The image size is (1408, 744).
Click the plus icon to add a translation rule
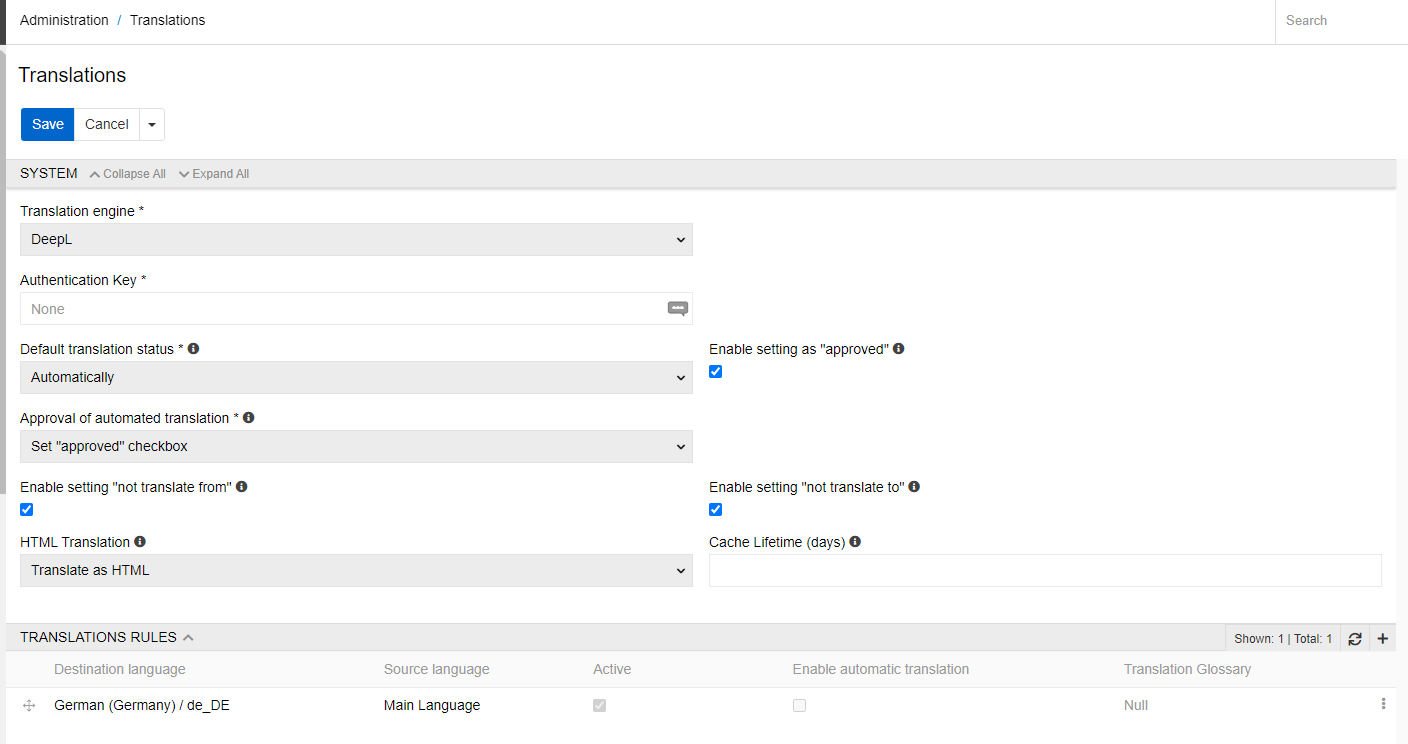(x=1383, y=638)
